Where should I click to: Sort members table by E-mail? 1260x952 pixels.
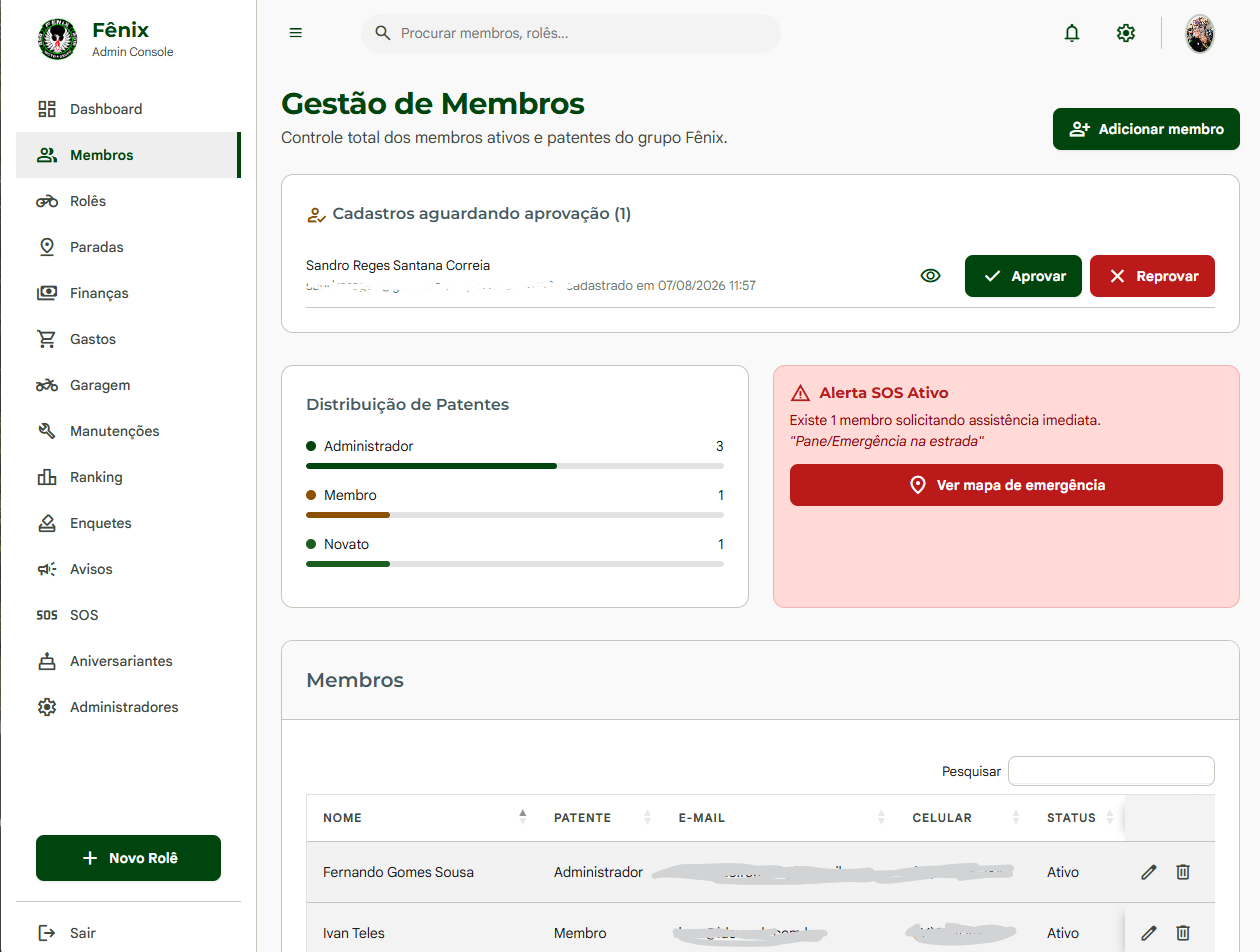(x=779, y=818)
